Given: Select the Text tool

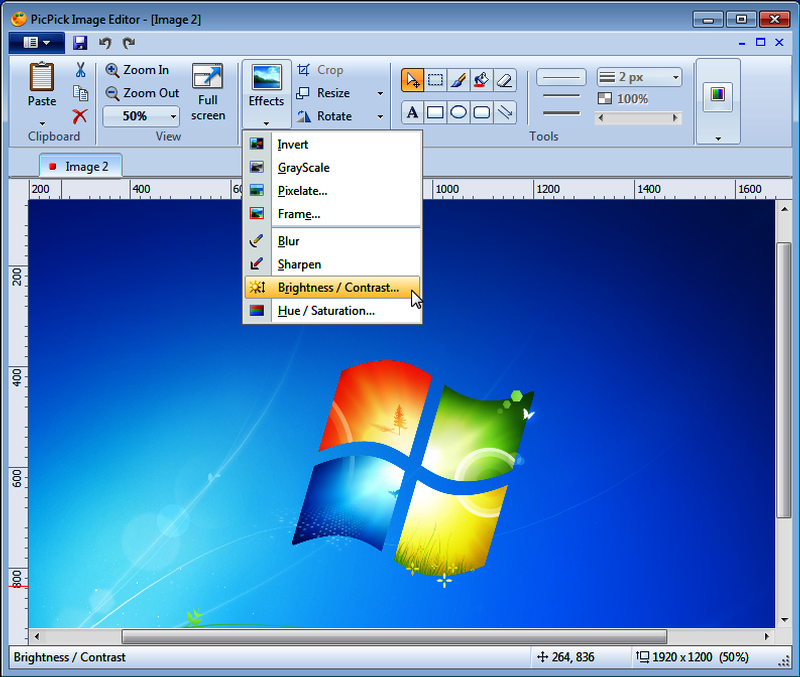Looking at the screenshot, I should (x=412, y=112).
